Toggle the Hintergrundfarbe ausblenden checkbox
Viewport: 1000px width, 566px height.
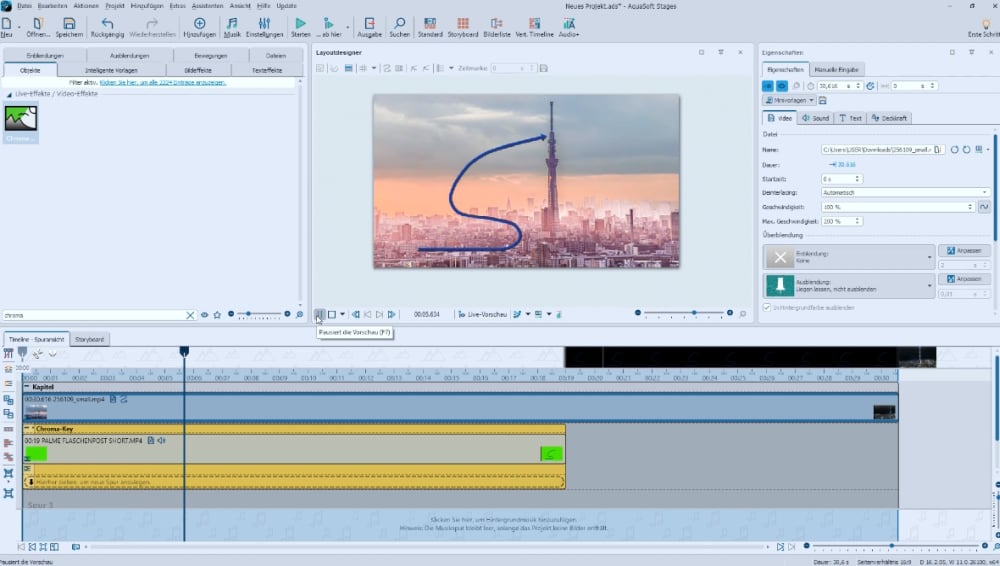pos(768,308)
